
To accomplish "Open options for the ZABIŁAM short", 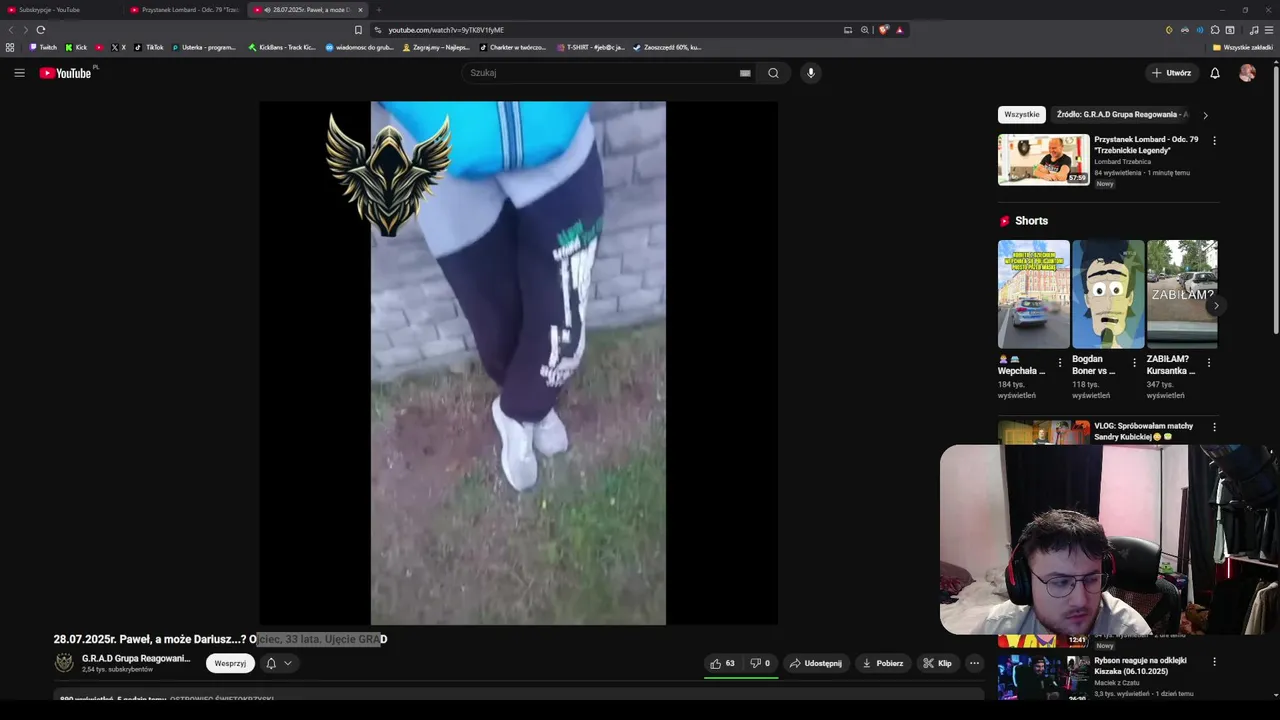I will click(x=1209, y=363).
